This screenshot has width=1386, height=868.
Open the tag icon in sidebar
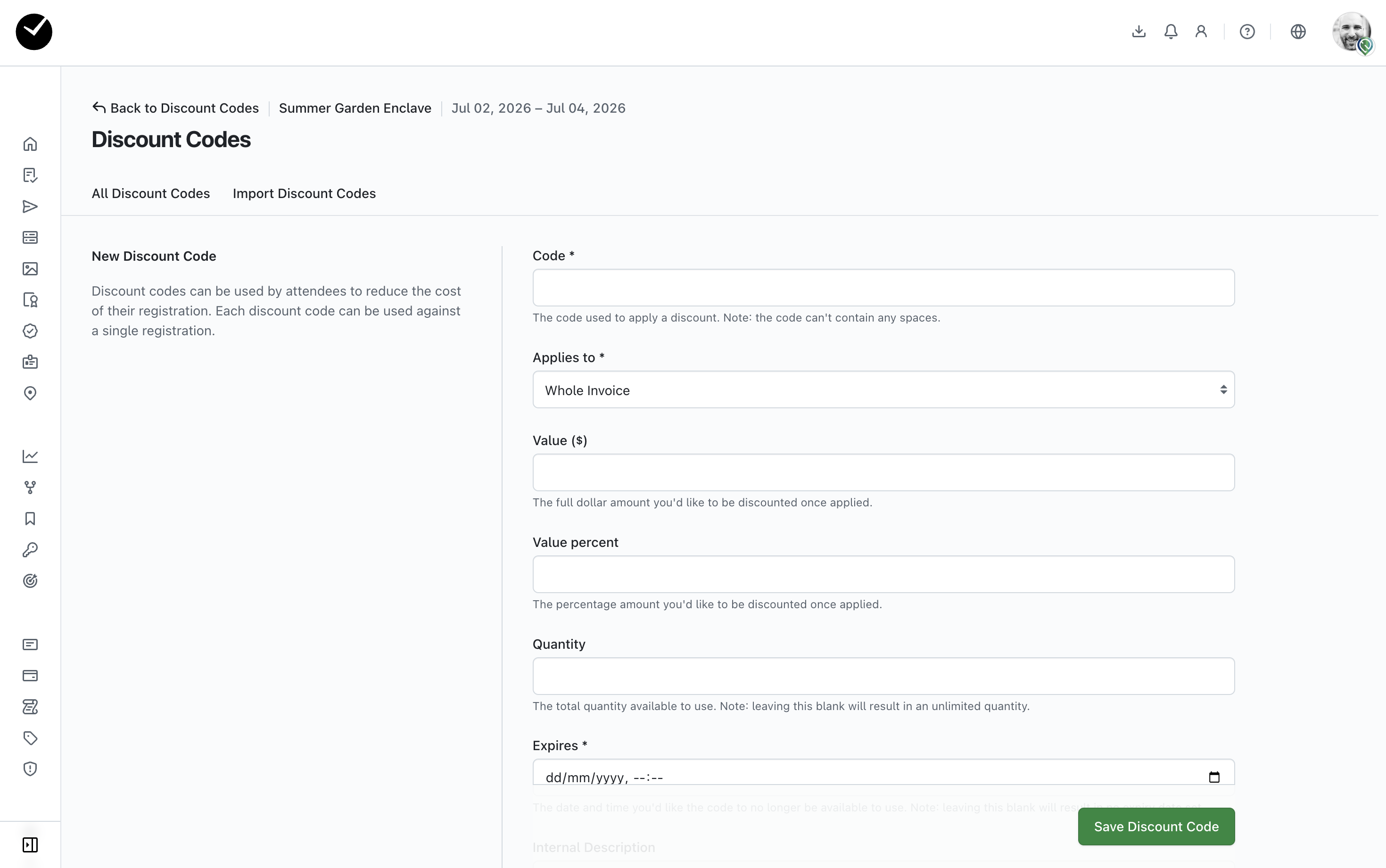pyautogui.click(x=30, y=738)
